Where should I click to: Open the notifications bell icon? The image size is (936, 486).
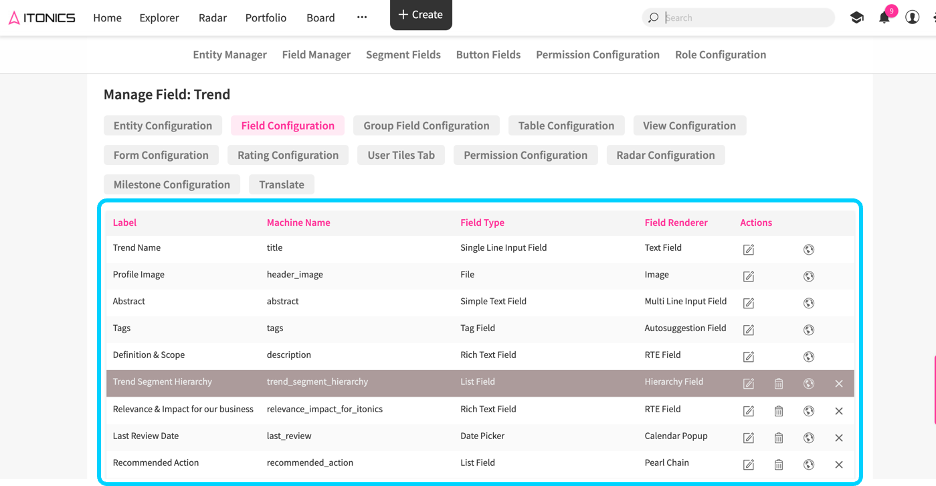pos(884,18)
